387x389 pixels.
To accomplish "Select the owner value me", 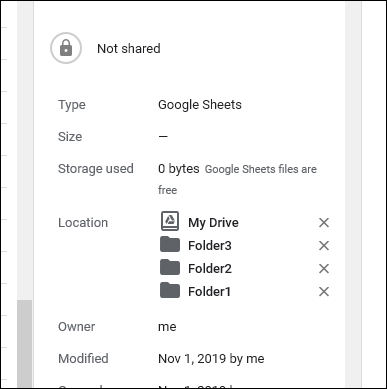I will [x=167, y=327].
